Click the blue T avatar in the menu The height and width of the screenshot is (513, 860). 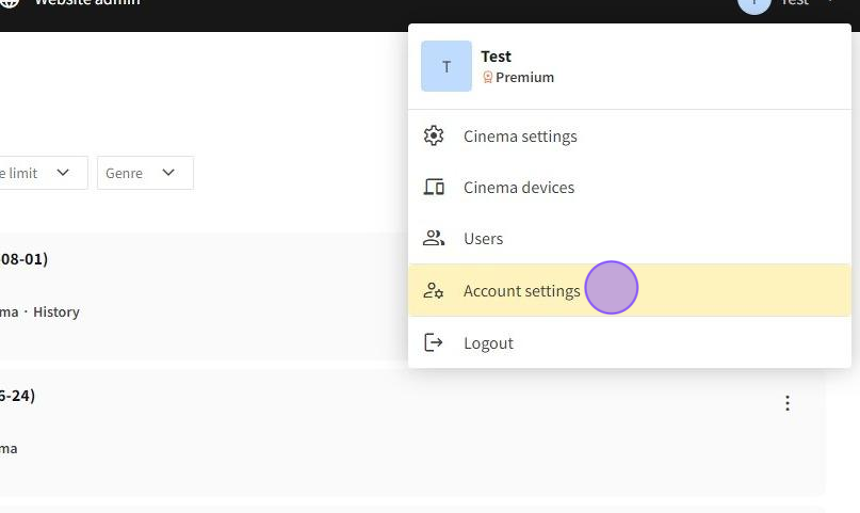coord(446,66)
